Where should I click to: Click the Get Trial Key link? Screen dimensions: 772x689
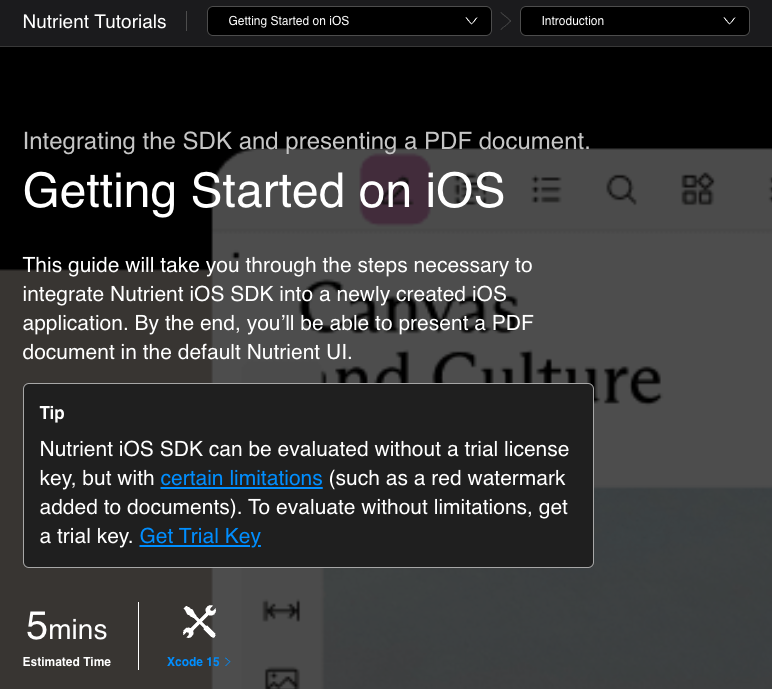point(200,536)
